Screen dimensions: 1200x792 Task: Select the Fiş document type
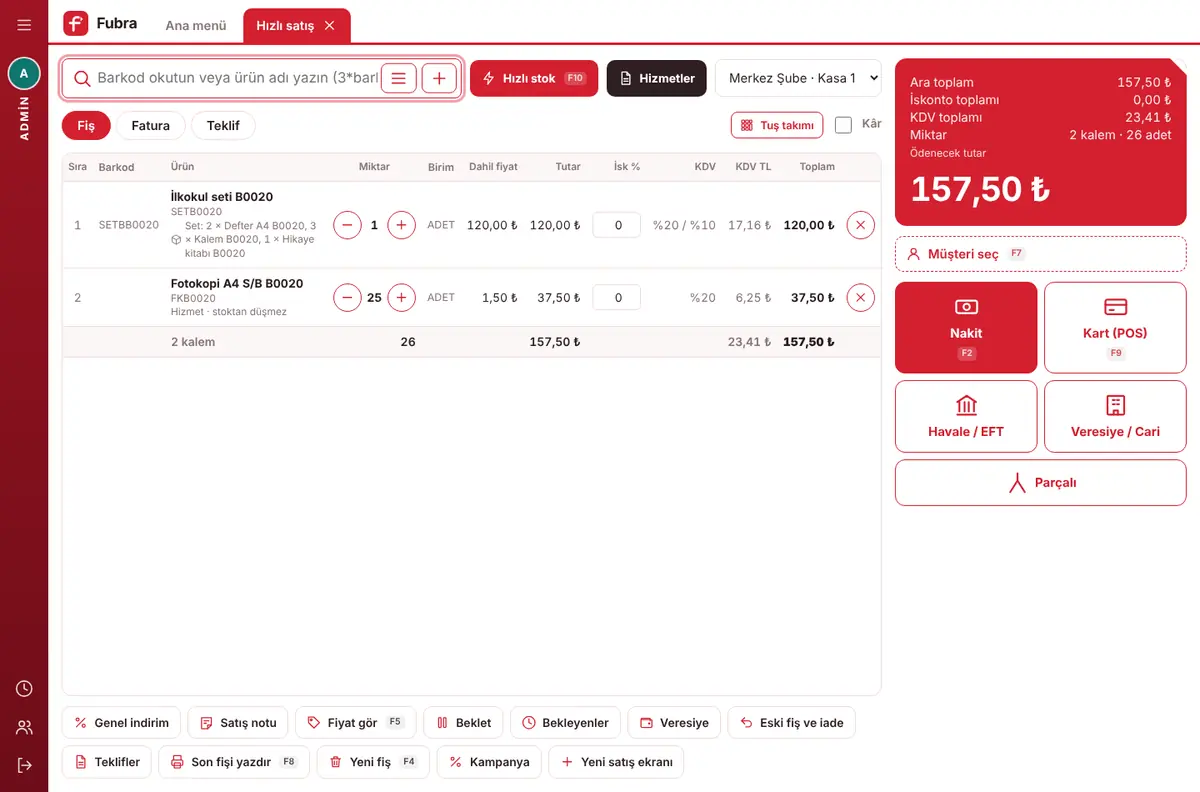pyautogui.click(x=86, y=126)
